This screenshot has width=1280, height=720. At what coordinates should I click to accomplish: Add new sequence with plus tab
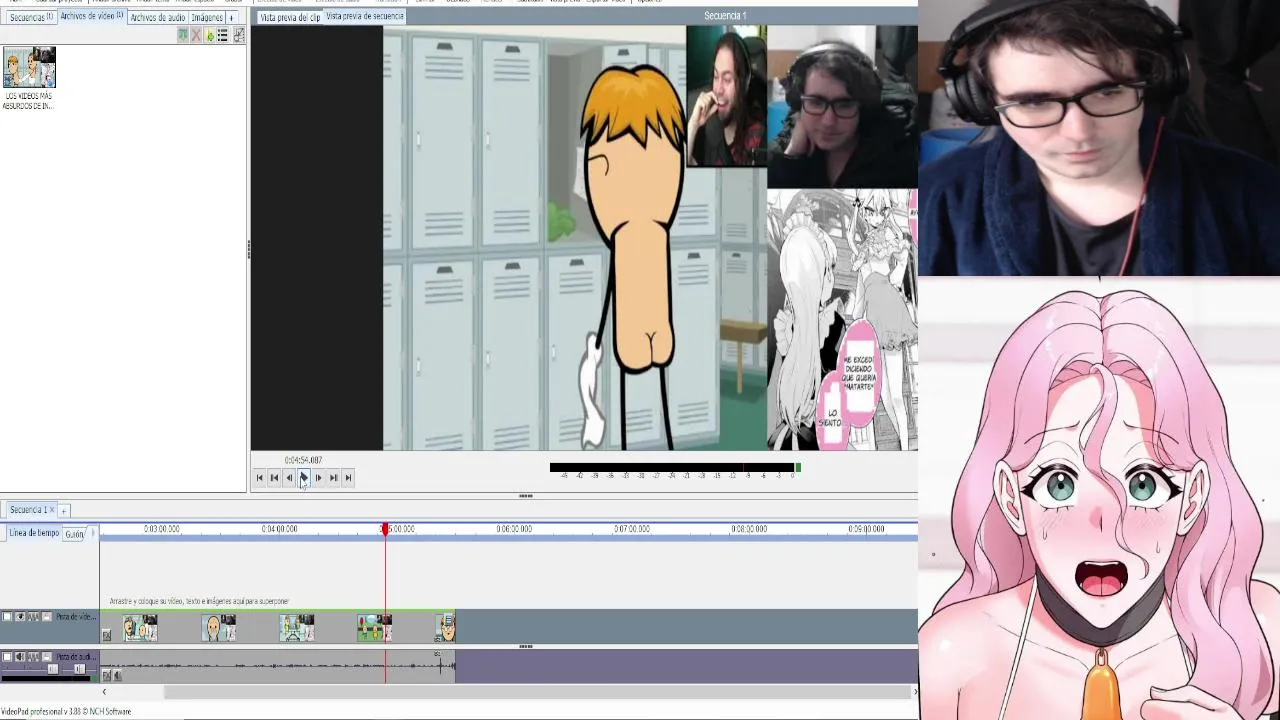coord(64,511)
